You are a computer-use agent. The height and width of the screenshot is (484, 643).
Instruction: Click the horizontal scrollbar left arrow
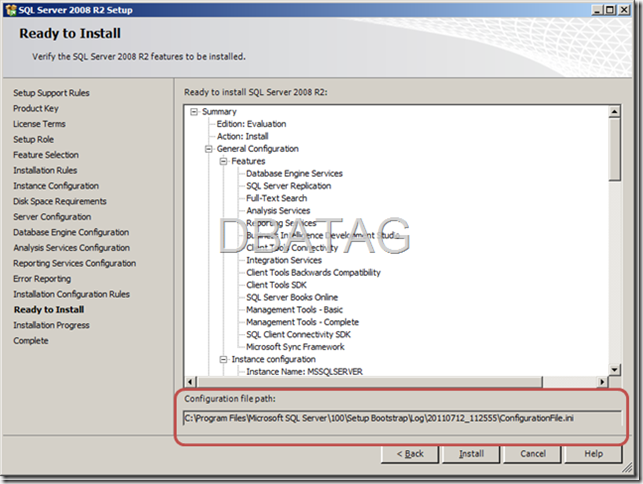tap(190, 382)
